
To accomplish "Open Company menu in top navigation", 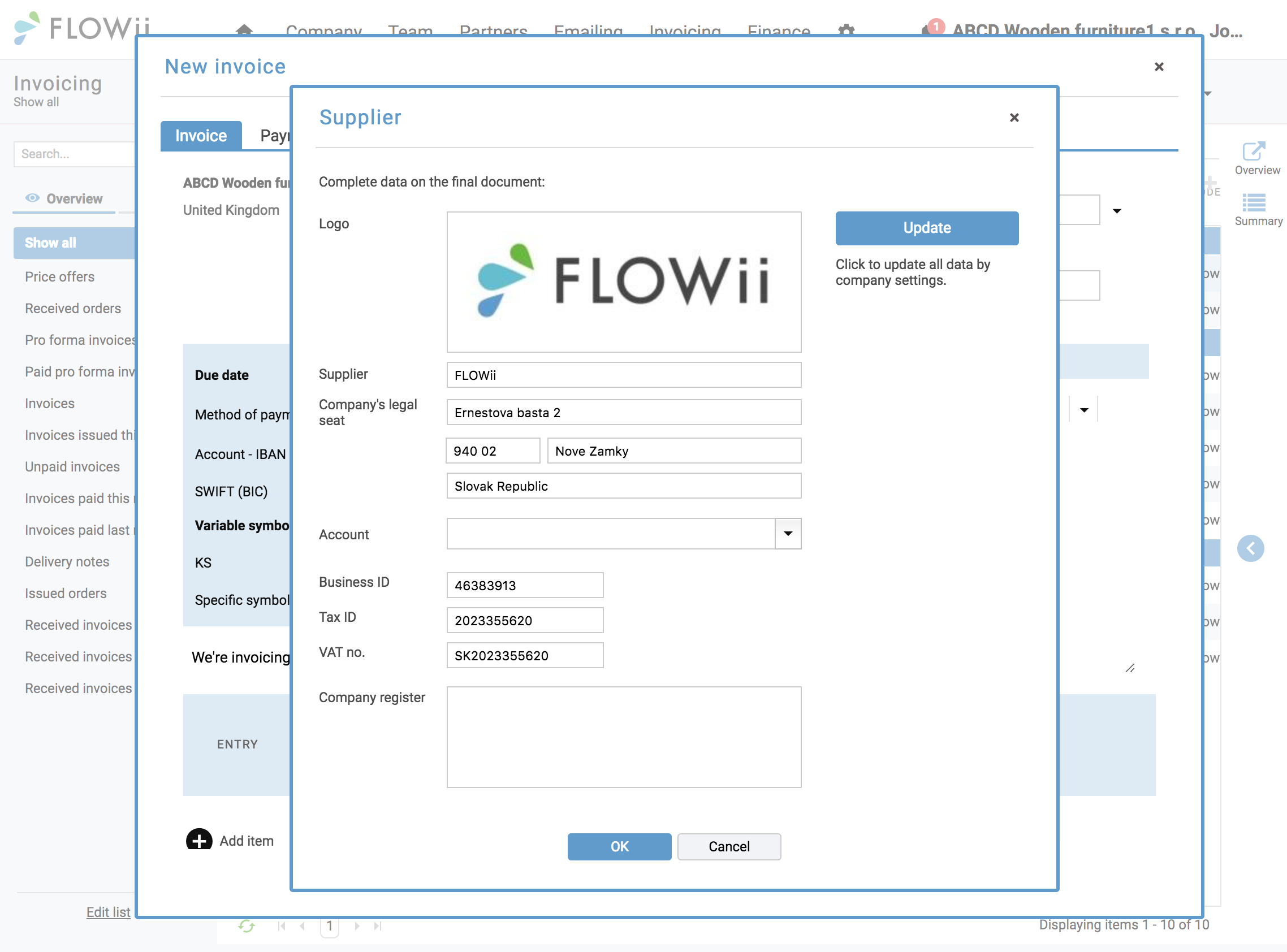I will 323,31.
